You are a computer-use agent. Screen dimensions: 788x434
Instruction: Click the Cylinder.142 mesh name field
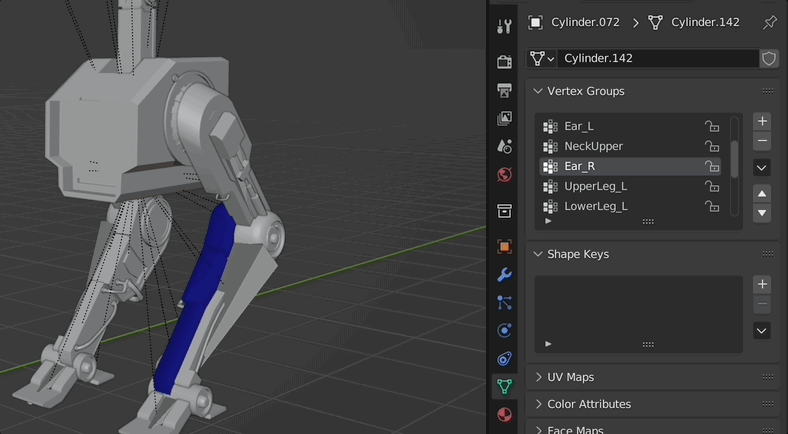click(x=658, y=58)
